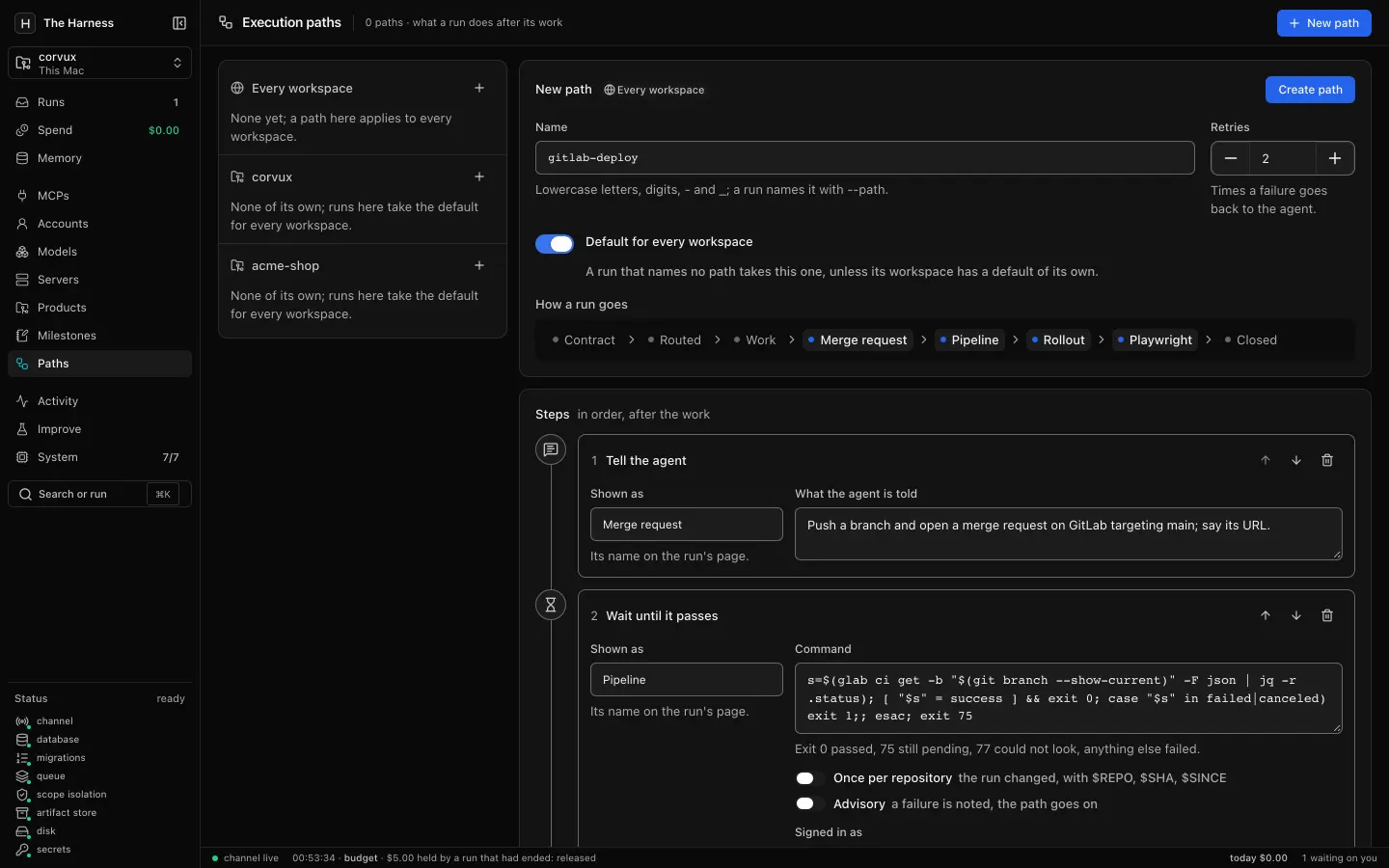Open Runs in sidebar
The width and height of the screenshot is (1389, 868).
pos(100,102)
